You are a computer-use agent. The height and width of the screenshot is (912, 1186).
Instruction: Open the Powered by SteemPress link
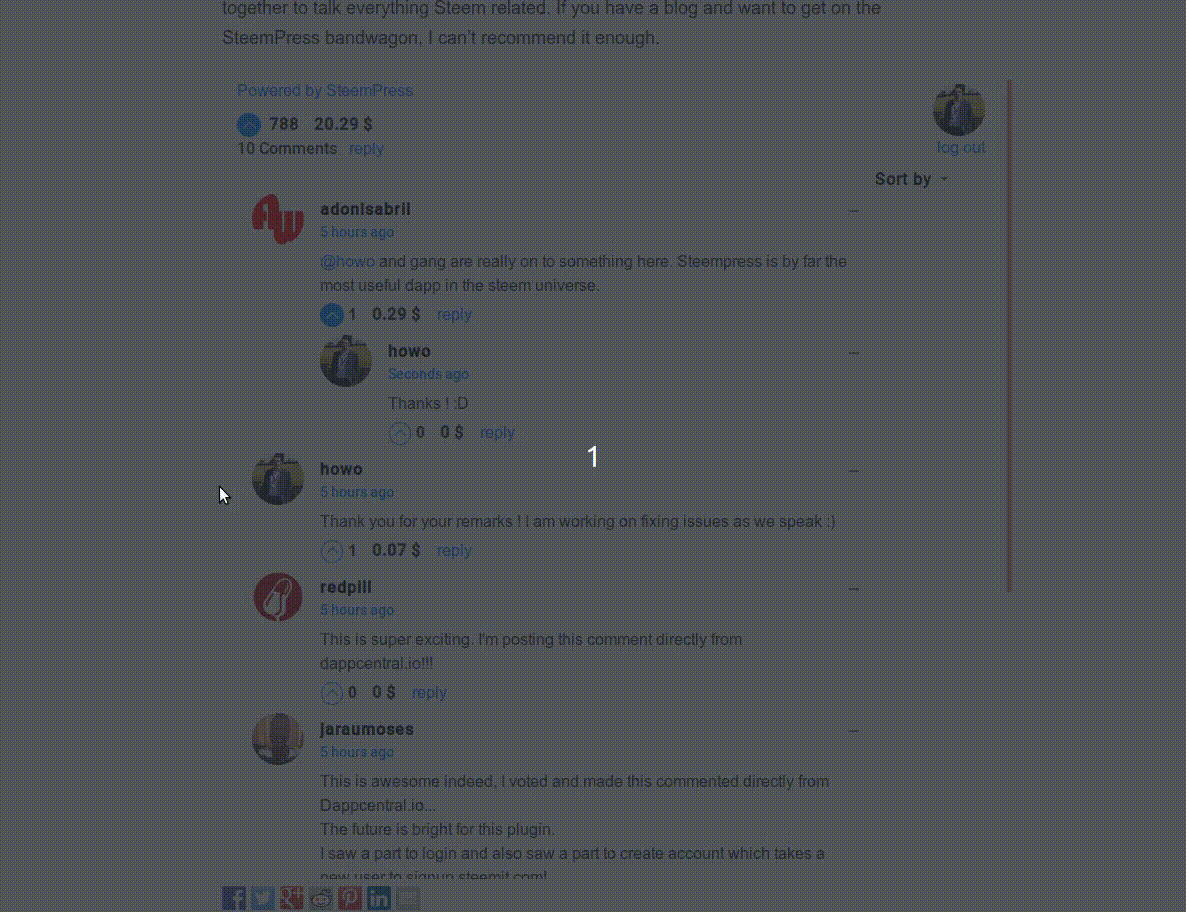tap(324, 91)
